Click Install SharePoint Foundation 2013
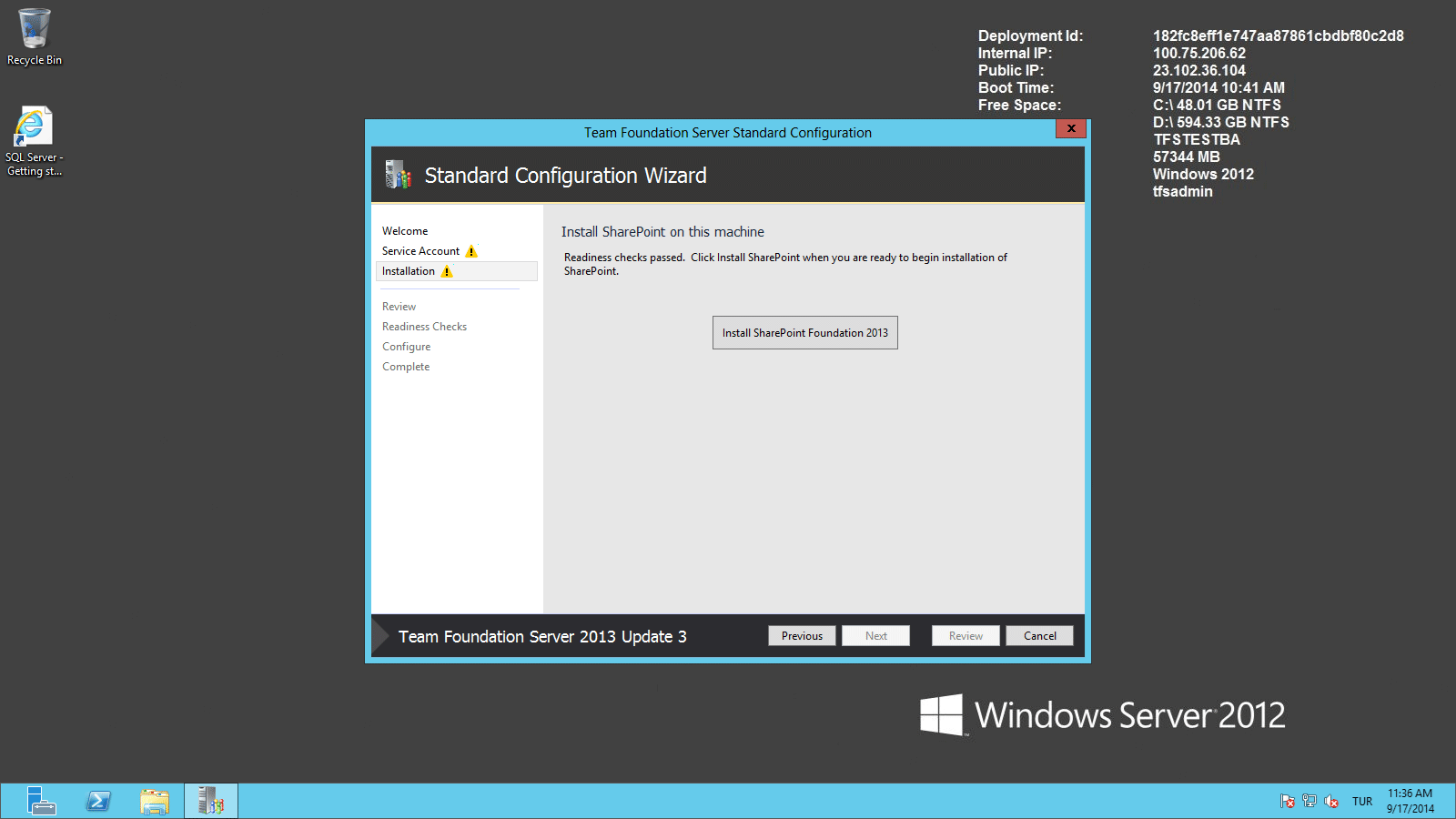 click(804, 332)
